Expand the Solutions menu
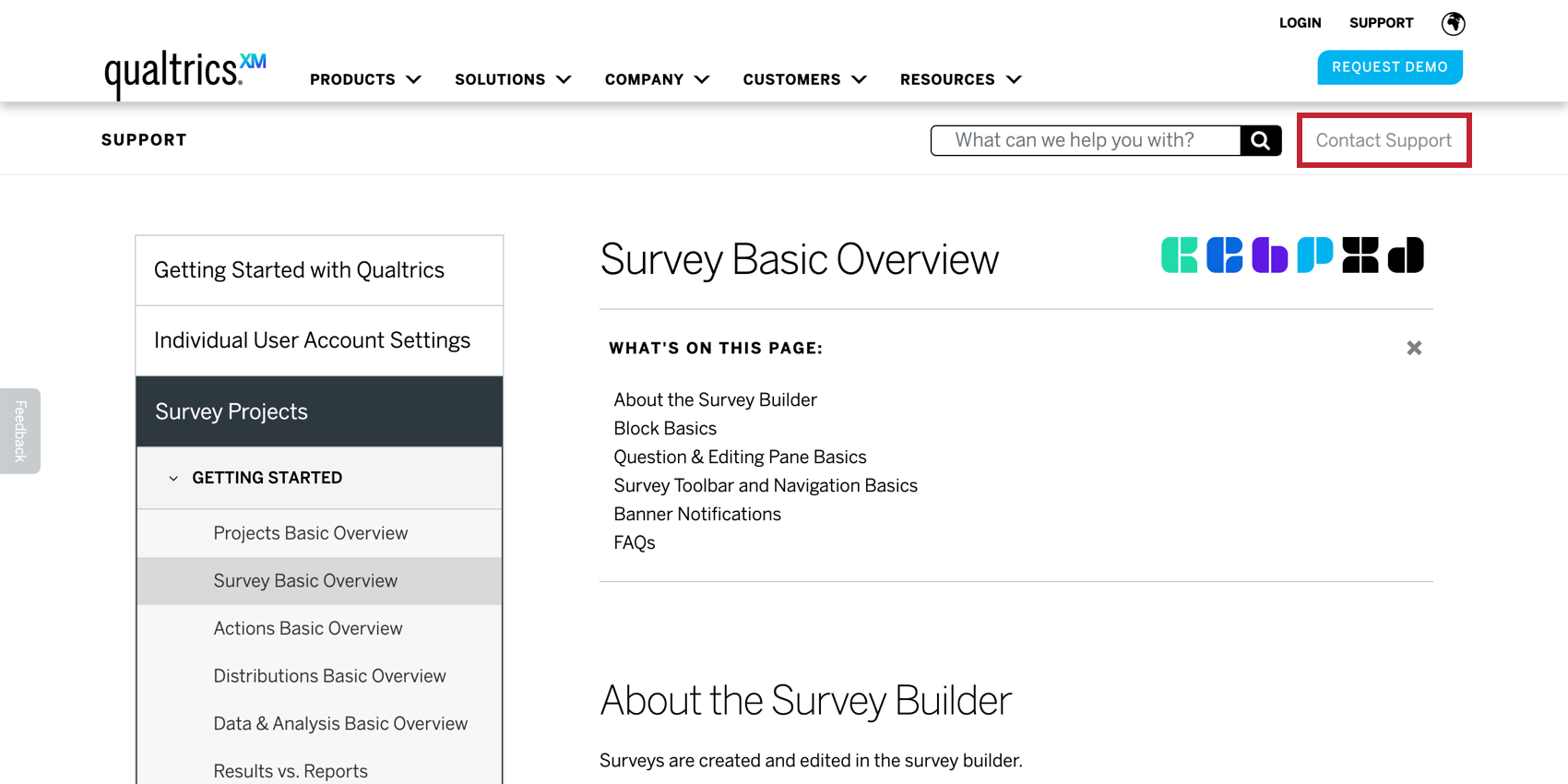 (x=513, y=79)
